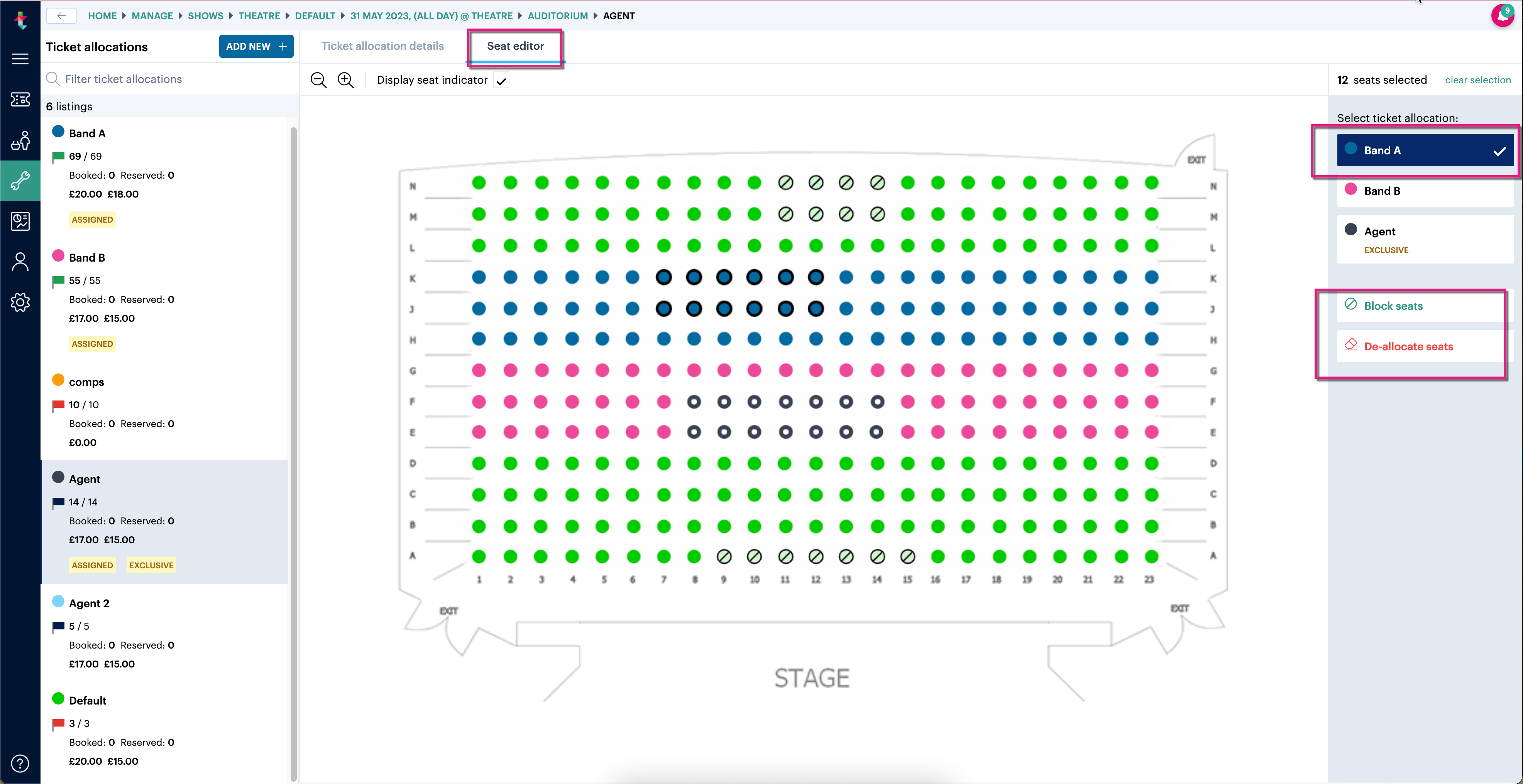Open the 31 MAY 2023 event breadcrumb
1523x784 pixels.
(x=431, y=16)
